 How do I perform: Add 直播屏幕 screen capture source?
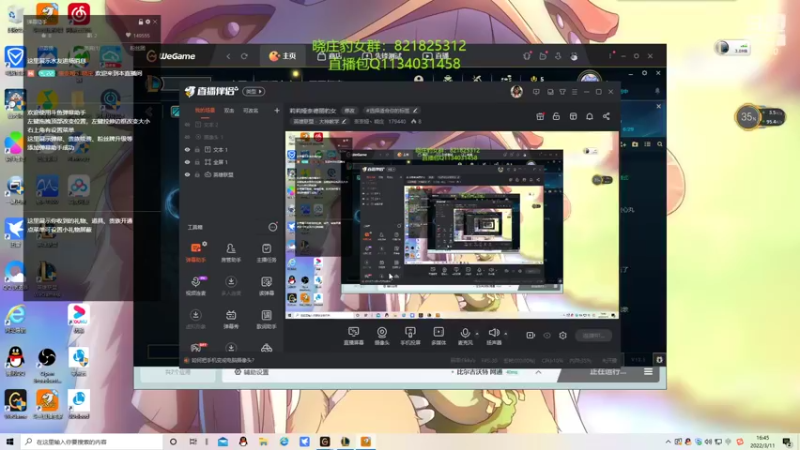pyautogui.click(x=353, y=336)
